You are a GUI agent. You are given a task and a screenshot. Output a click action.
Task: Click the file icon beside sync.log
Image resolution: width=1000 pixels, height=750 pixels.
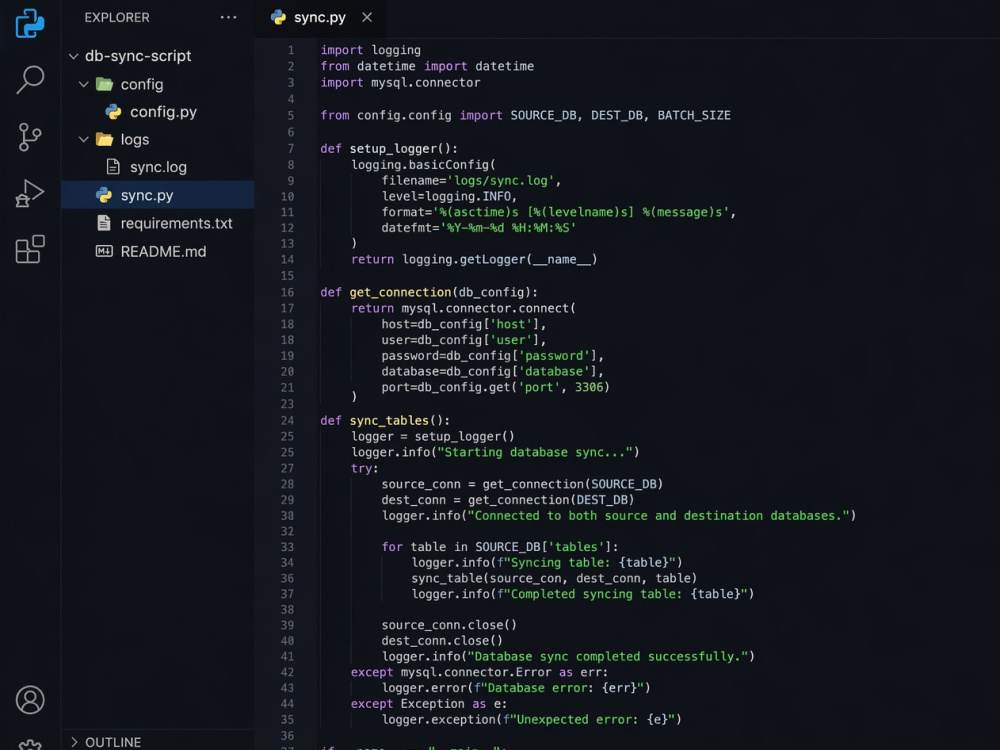tap(113, 166)
